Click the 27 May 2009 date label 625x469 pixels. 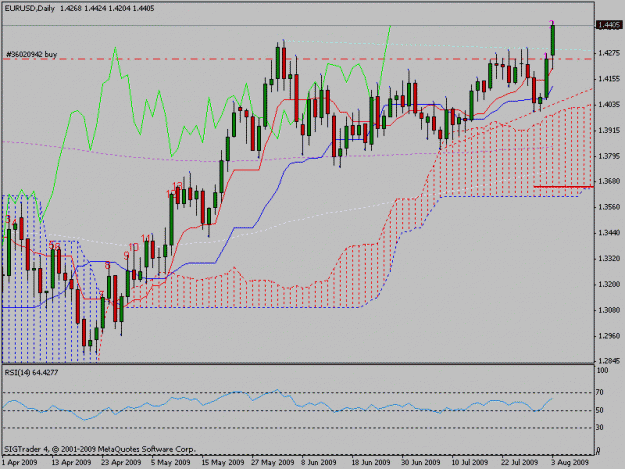pyautogui.click(x=273, y=462)
